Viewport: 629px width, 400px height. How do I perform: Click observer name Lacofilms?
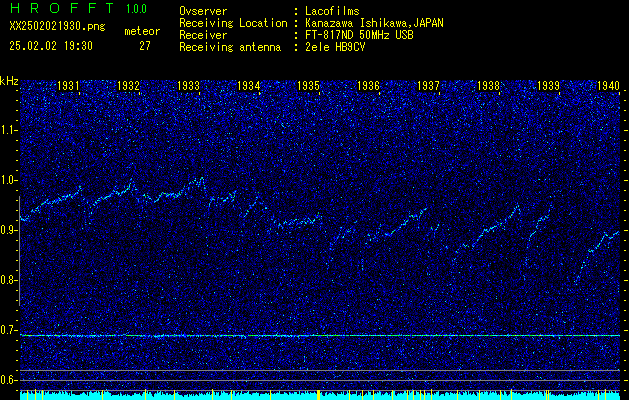coord(332,11)
